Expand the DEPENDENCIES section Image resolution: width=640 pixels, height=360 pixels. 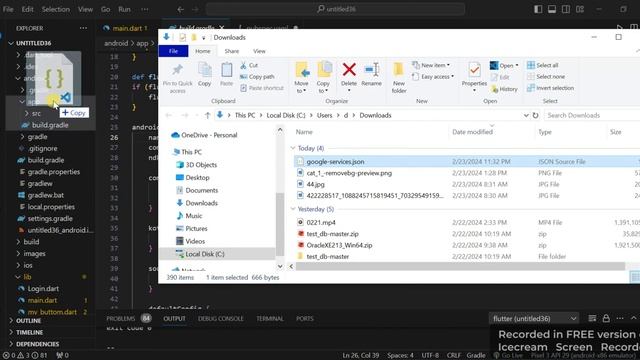(37, 344)
